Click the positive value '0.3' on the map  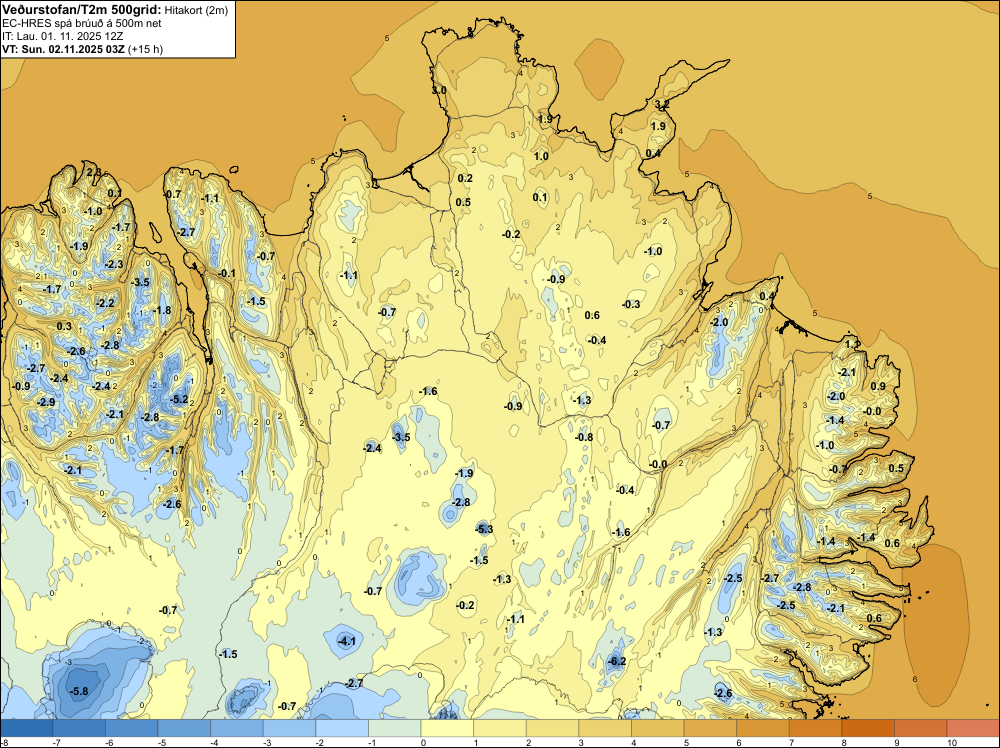64,326
